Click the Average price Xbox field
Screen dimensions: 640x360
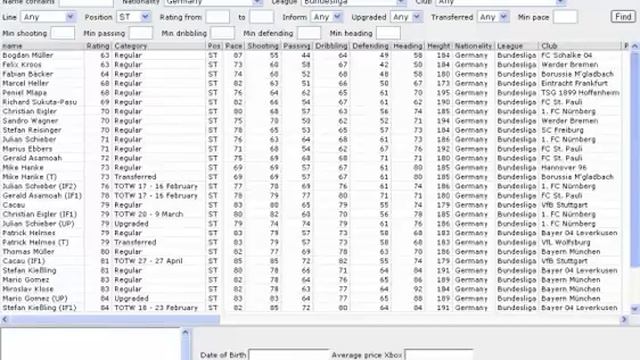(439, 355)
